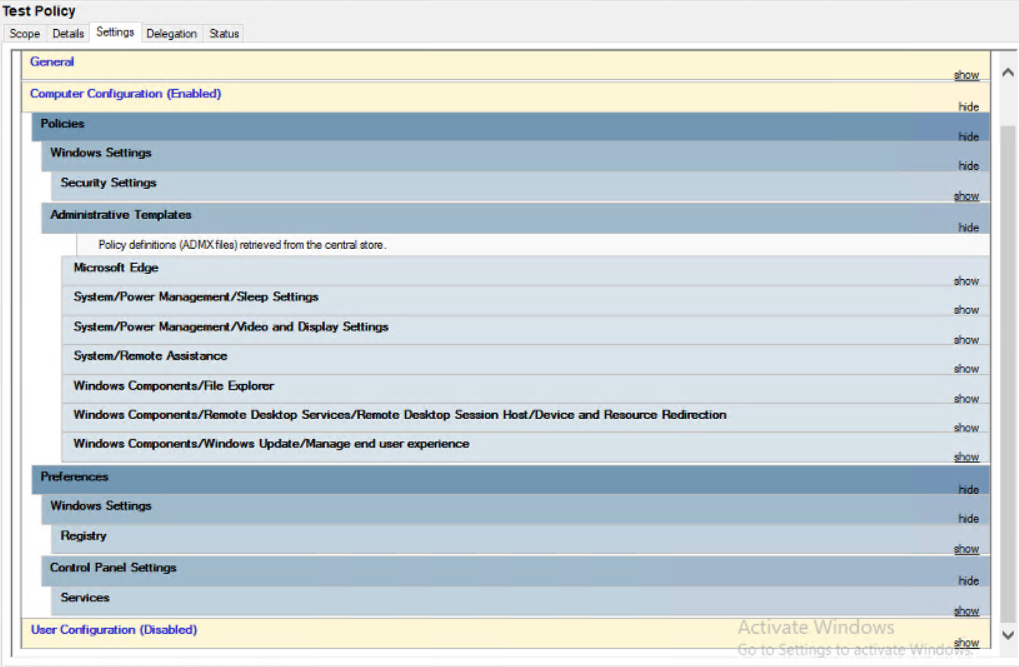The height and width of the screenshot is (667, 1019).
Task: Collapse the Preferences section
Action: click(967, 489)
